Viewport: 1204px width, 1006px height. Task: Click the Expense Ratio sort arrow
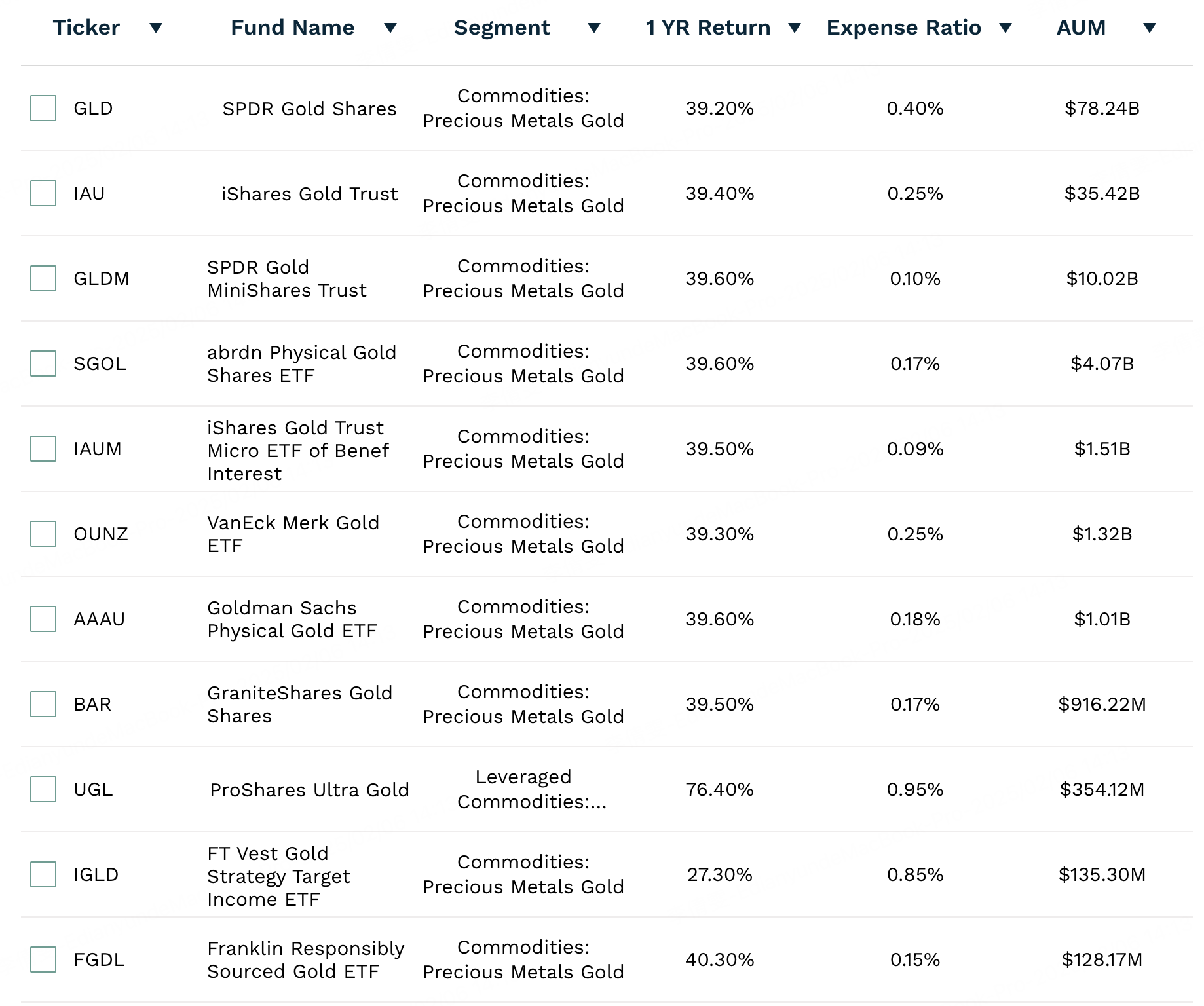coord(1006,28)
